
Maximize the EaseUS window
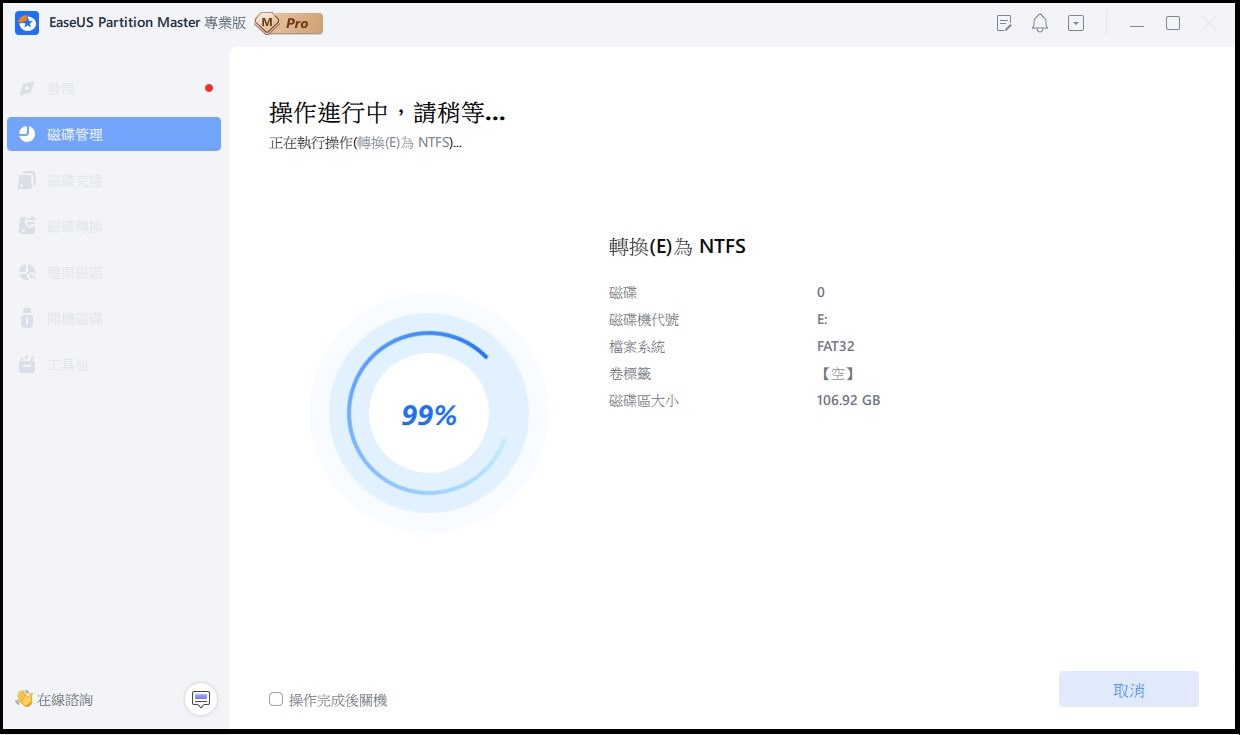(1173, 23)
